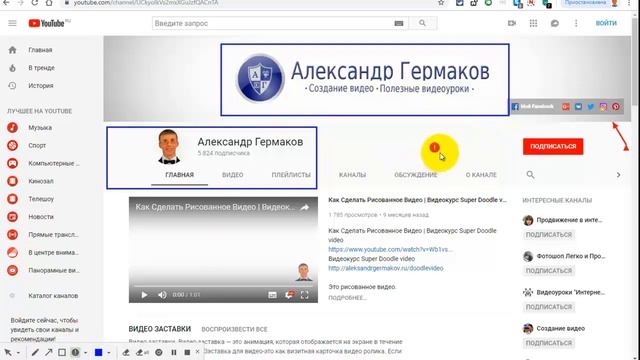The height and width of the screenshot is (360, 640).
Task: Click ВОЙТИ sign-in link
Action: [606, 23]
